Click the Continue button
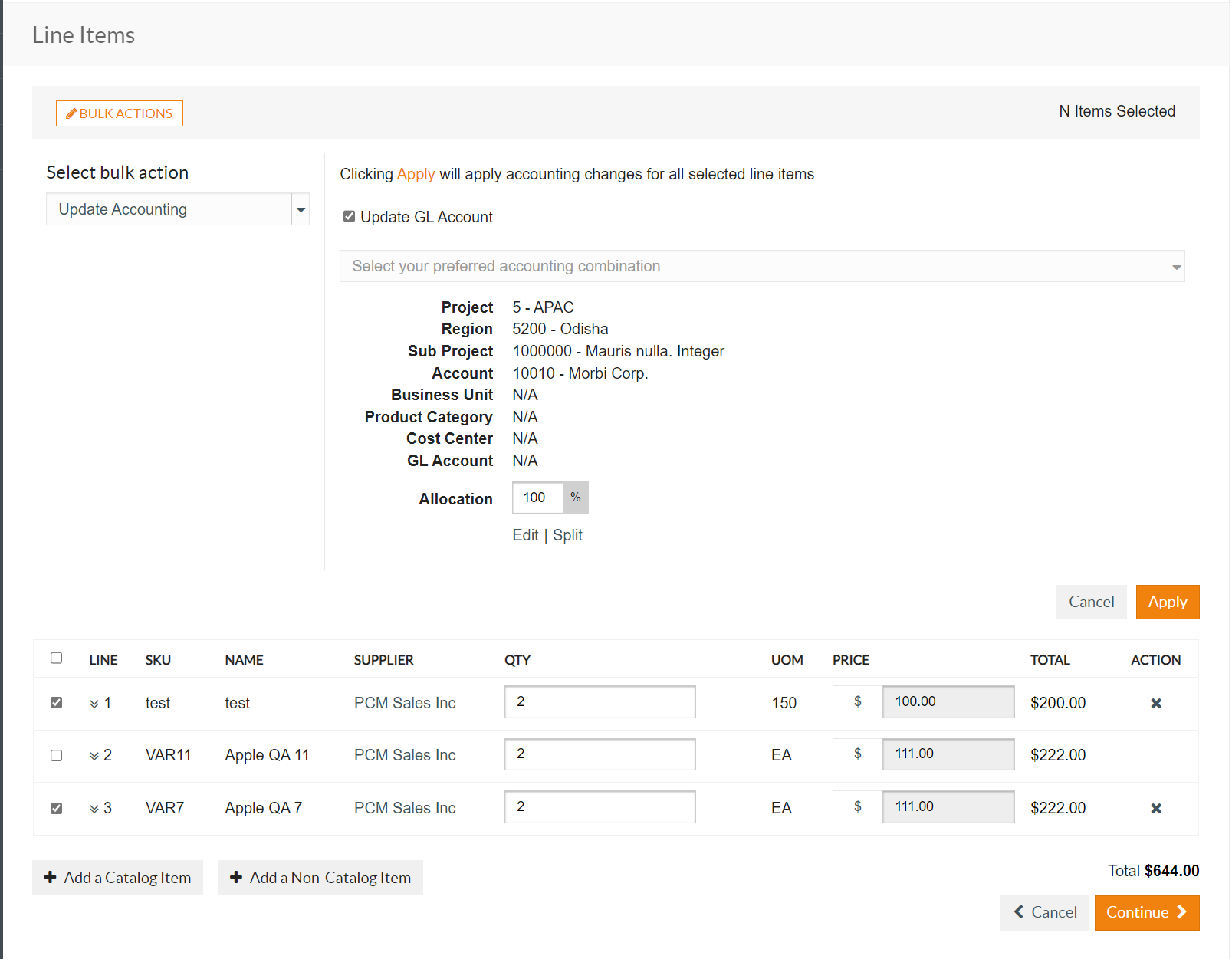Viewport: 1232px width, 959px height. [x=1147, y=912]
